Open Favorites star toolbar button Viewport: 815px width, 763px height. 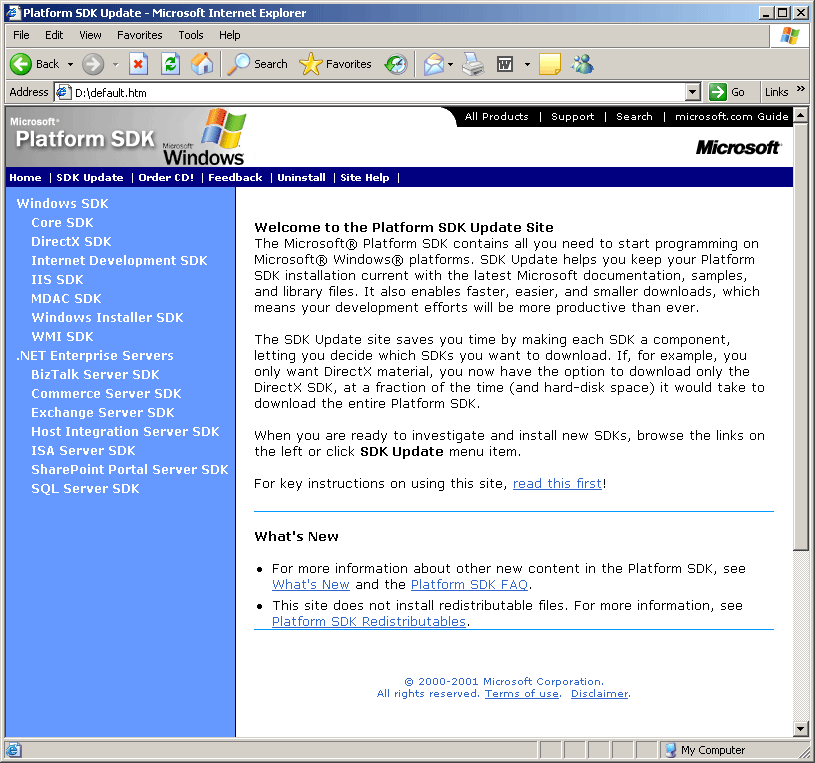point(336,64)
